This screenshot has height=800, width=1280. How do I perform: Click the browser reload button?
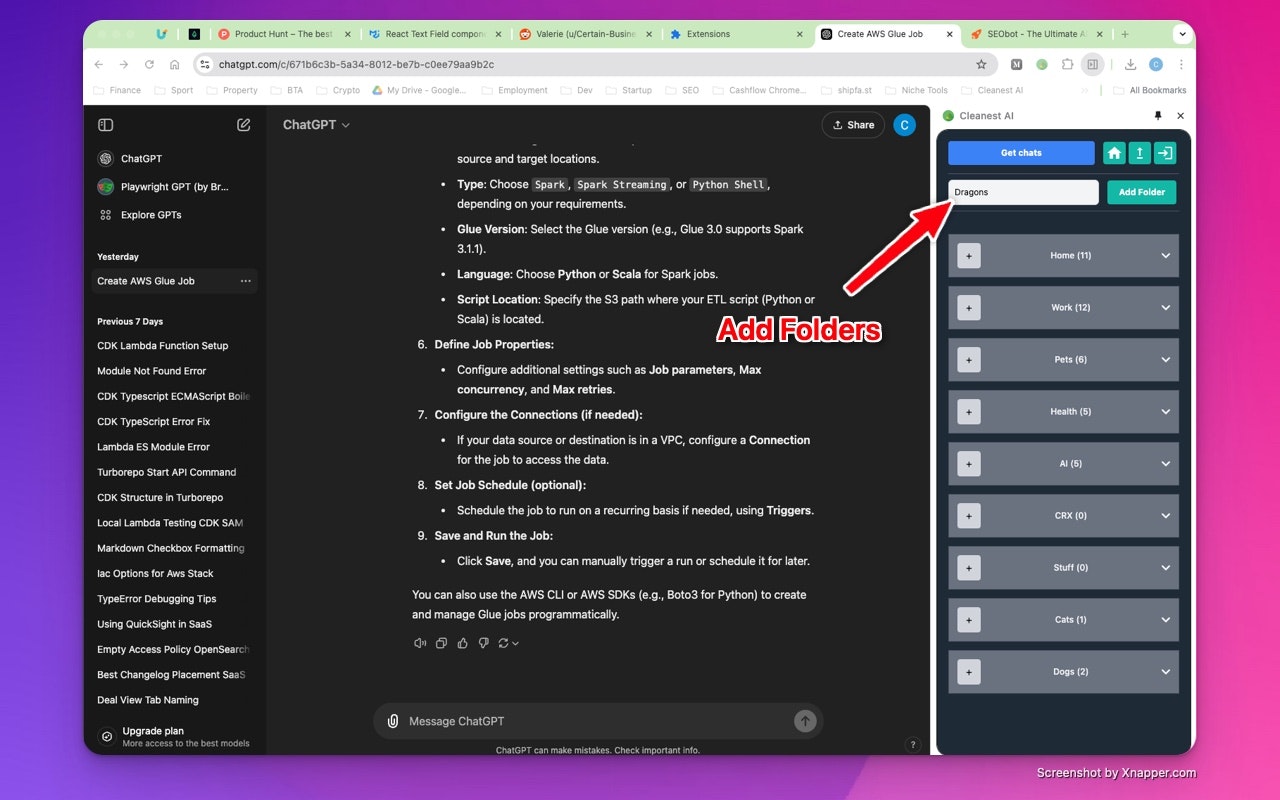[149, 64]
